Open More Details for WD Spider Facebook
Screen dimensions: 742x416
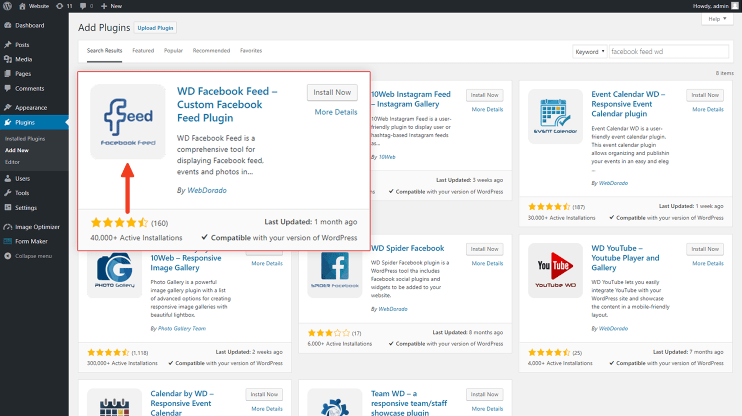tap(487, 263)
